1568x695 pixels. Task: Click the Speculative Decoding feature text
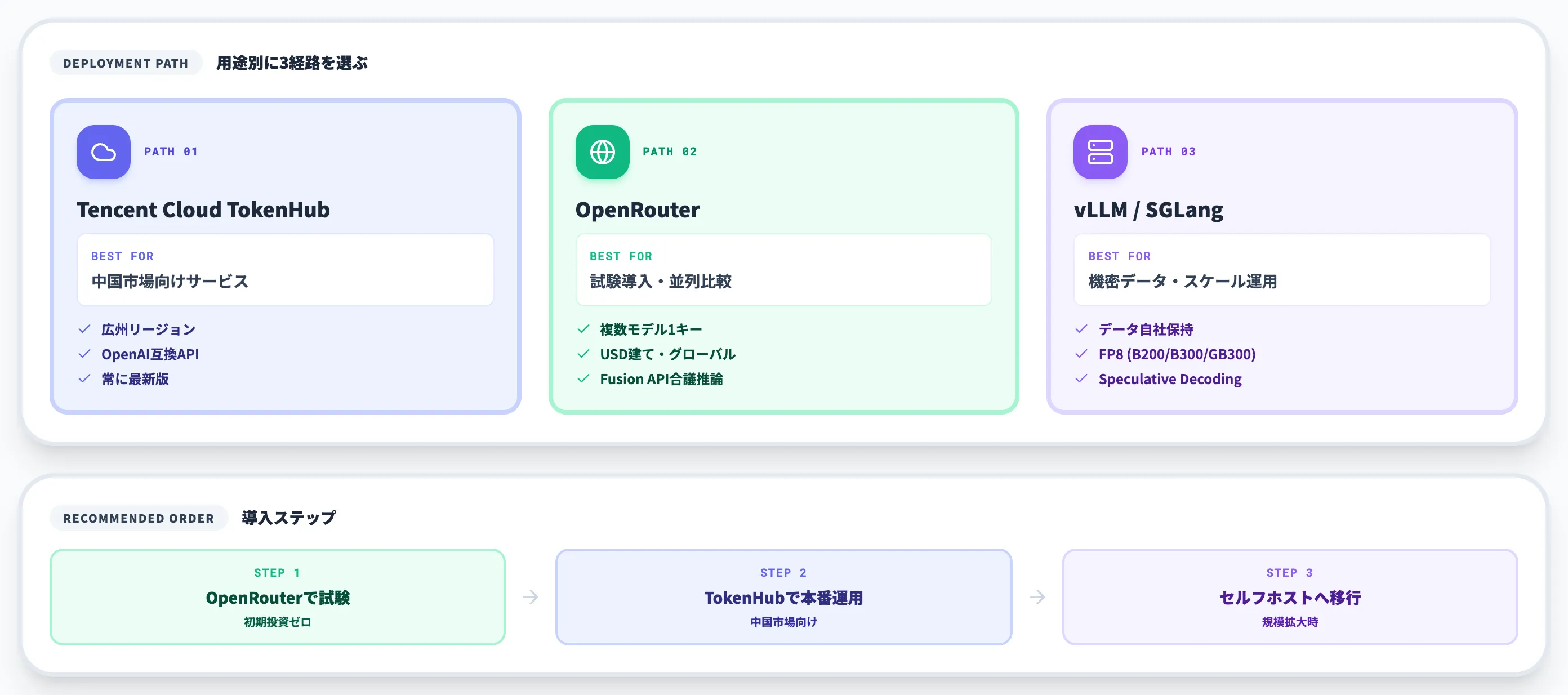1169,379
